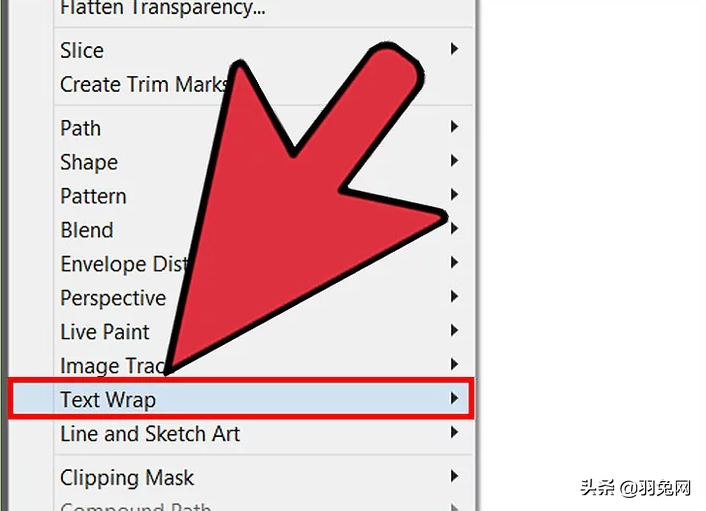Open the Blend submenu
706x511 pixels.
point(263,230)
